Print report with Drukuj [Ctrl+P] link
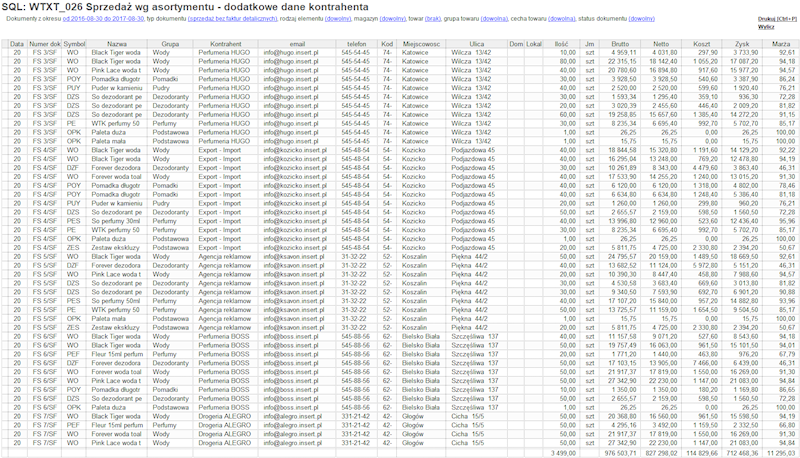This screenshot has height=458, width=800. click(x=777, y=19)
